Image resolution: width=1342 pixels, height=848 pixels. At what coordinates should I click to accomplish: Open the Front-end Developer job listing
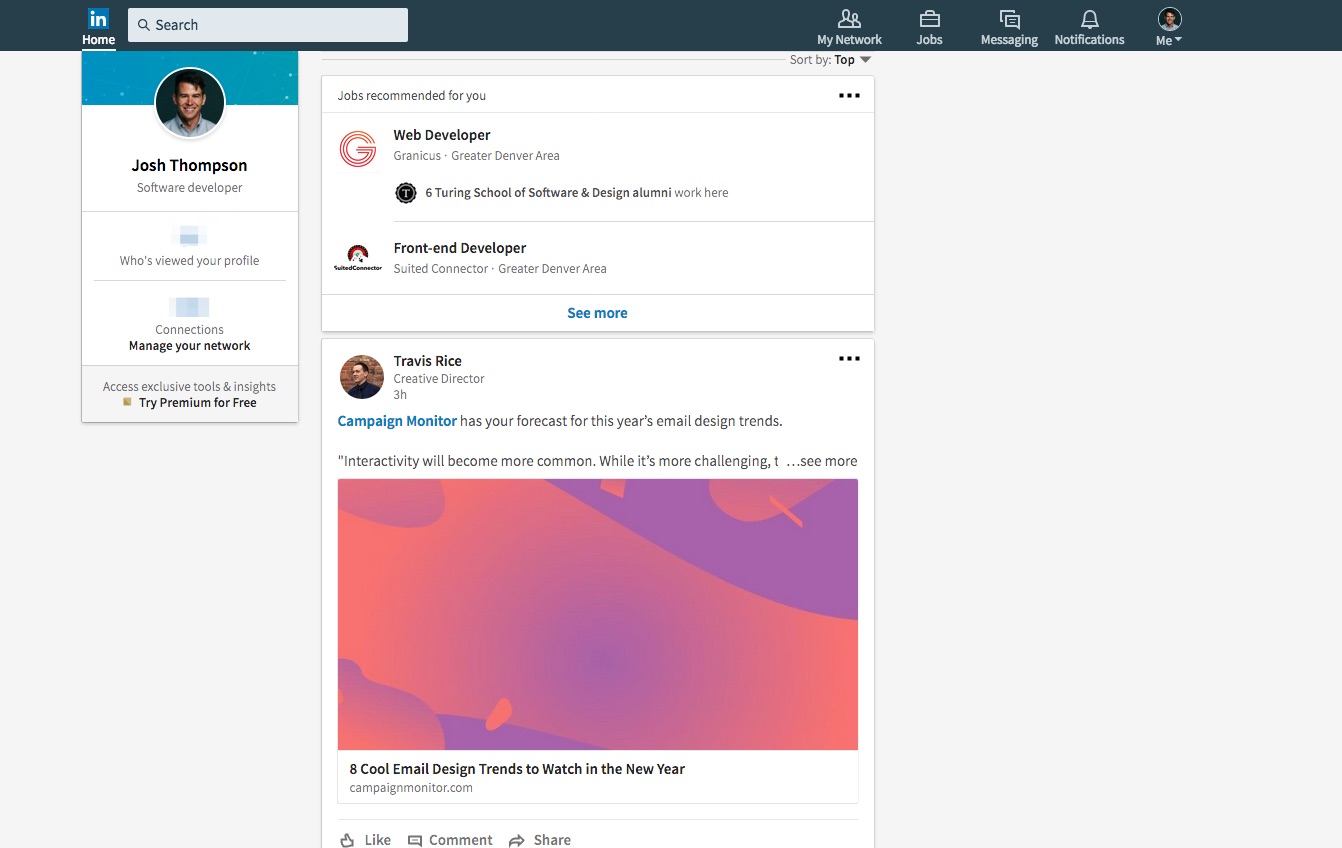click(460, 248)
